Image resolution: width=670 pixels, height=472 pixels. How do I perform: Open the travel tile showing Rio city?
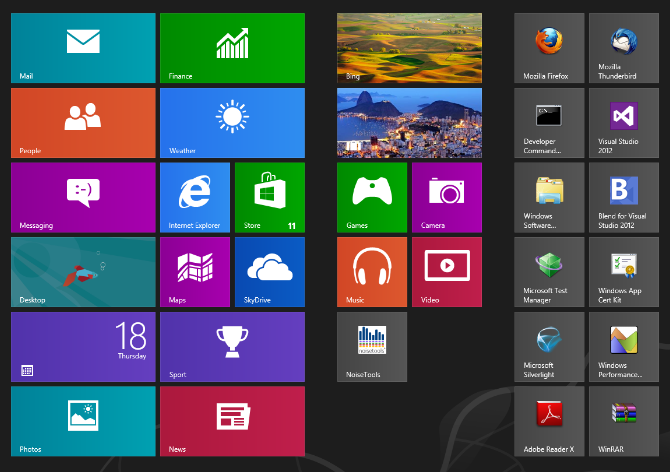point(409,123)
